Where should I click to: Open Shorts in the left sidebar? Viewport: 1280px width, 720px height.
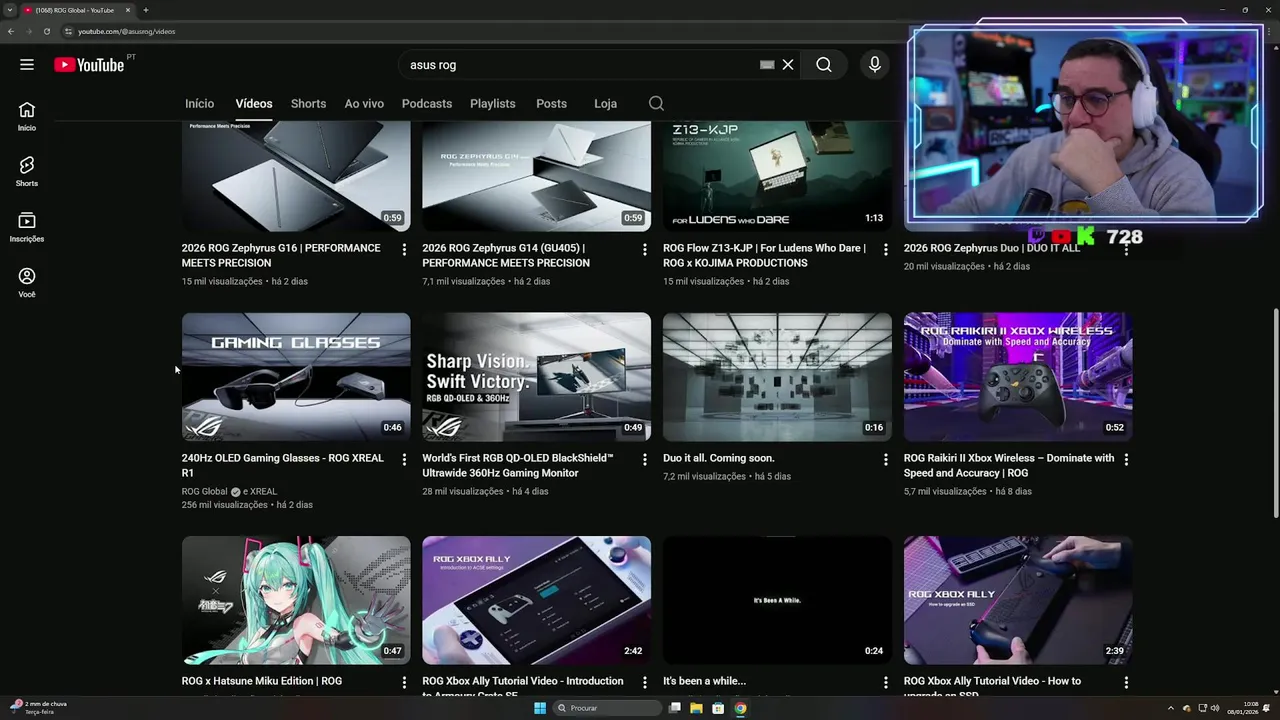click(27, 171)
